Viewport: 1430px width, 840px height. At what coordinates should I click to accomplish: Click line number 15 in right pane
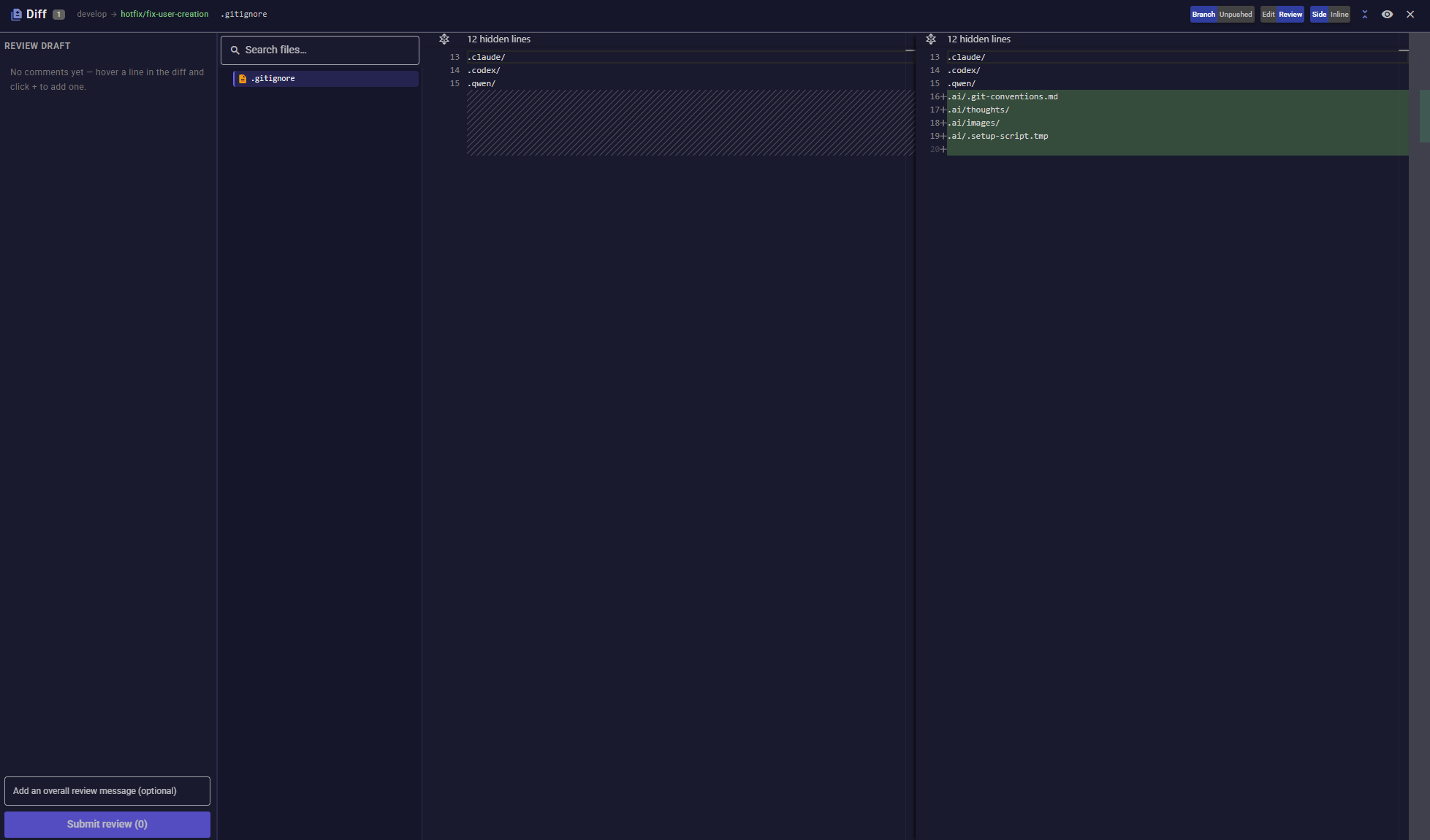935,84
